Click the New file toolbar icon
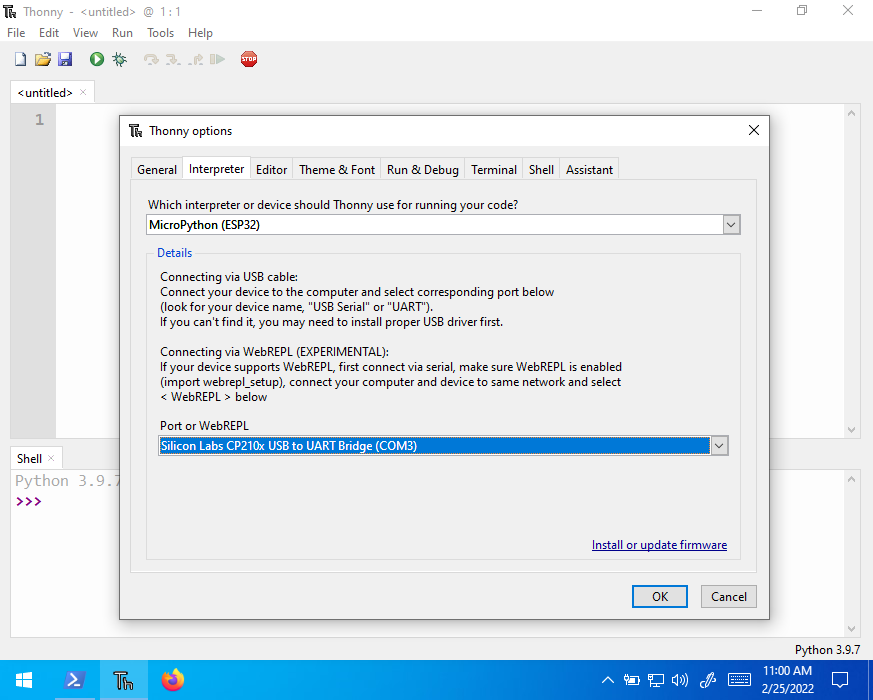The height and width of the screenshot is (700, 873). (x=21, y=59)
